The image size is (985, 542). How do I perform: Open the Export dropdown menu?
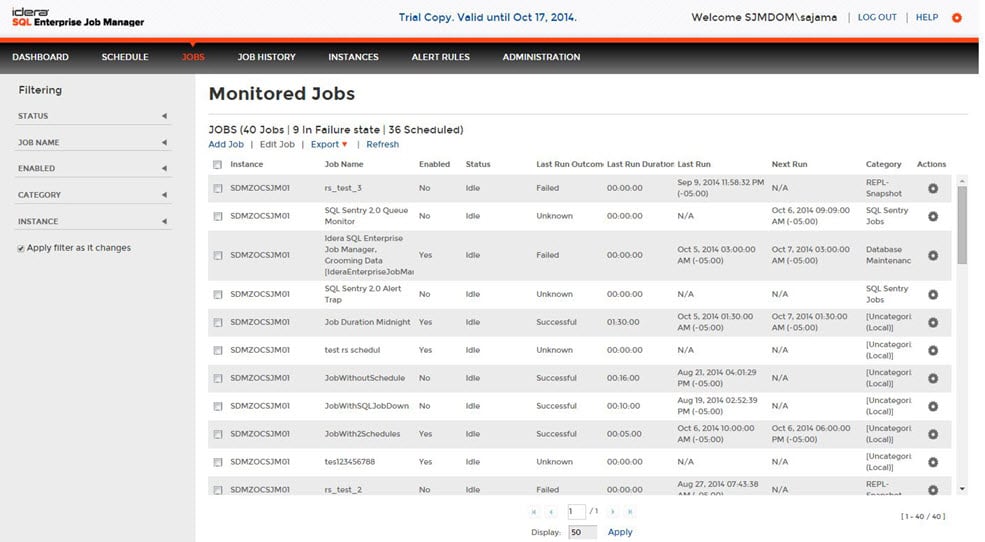[329, 144]
